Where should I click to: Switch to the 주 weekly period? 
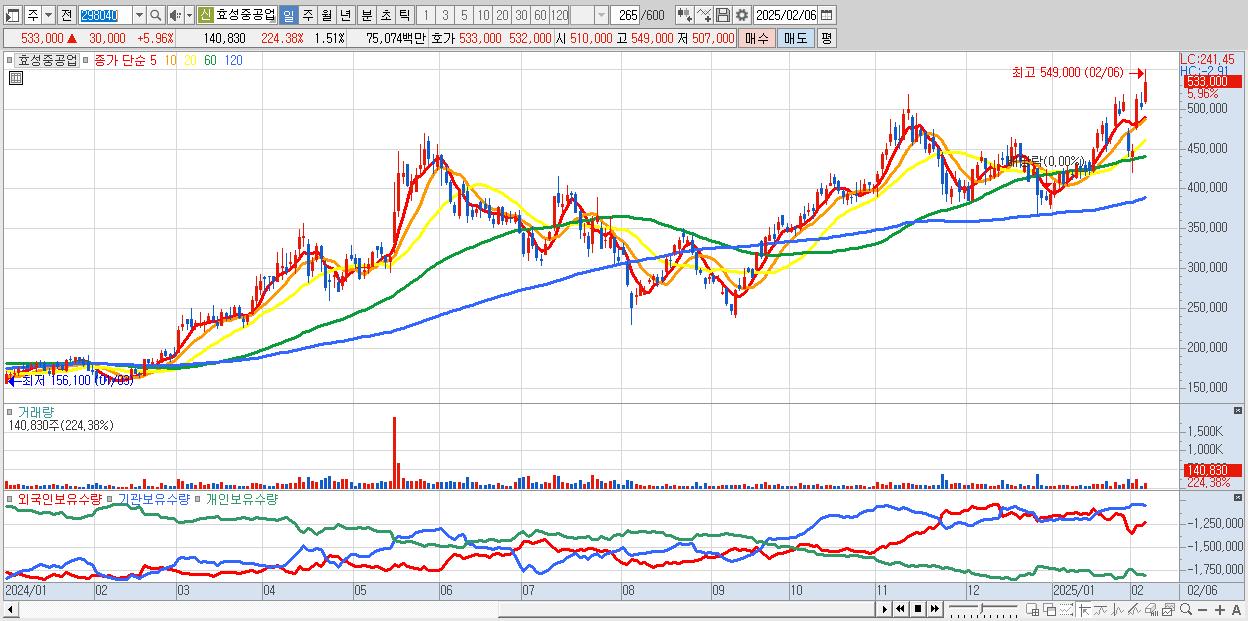click(x=307, y=16)
